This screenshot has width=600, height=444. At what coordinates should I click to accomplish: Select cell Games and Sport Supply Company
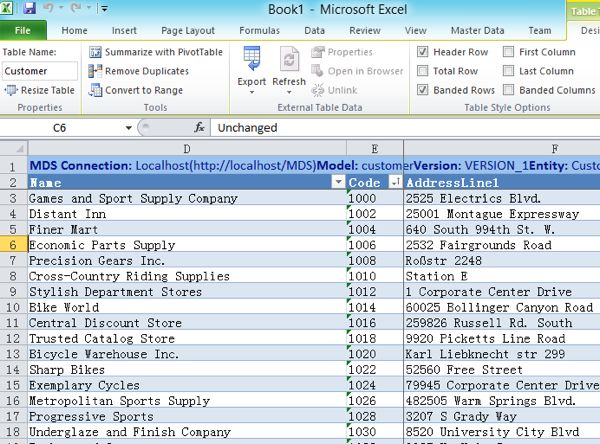pyautogui.click(x=187, y=198)
